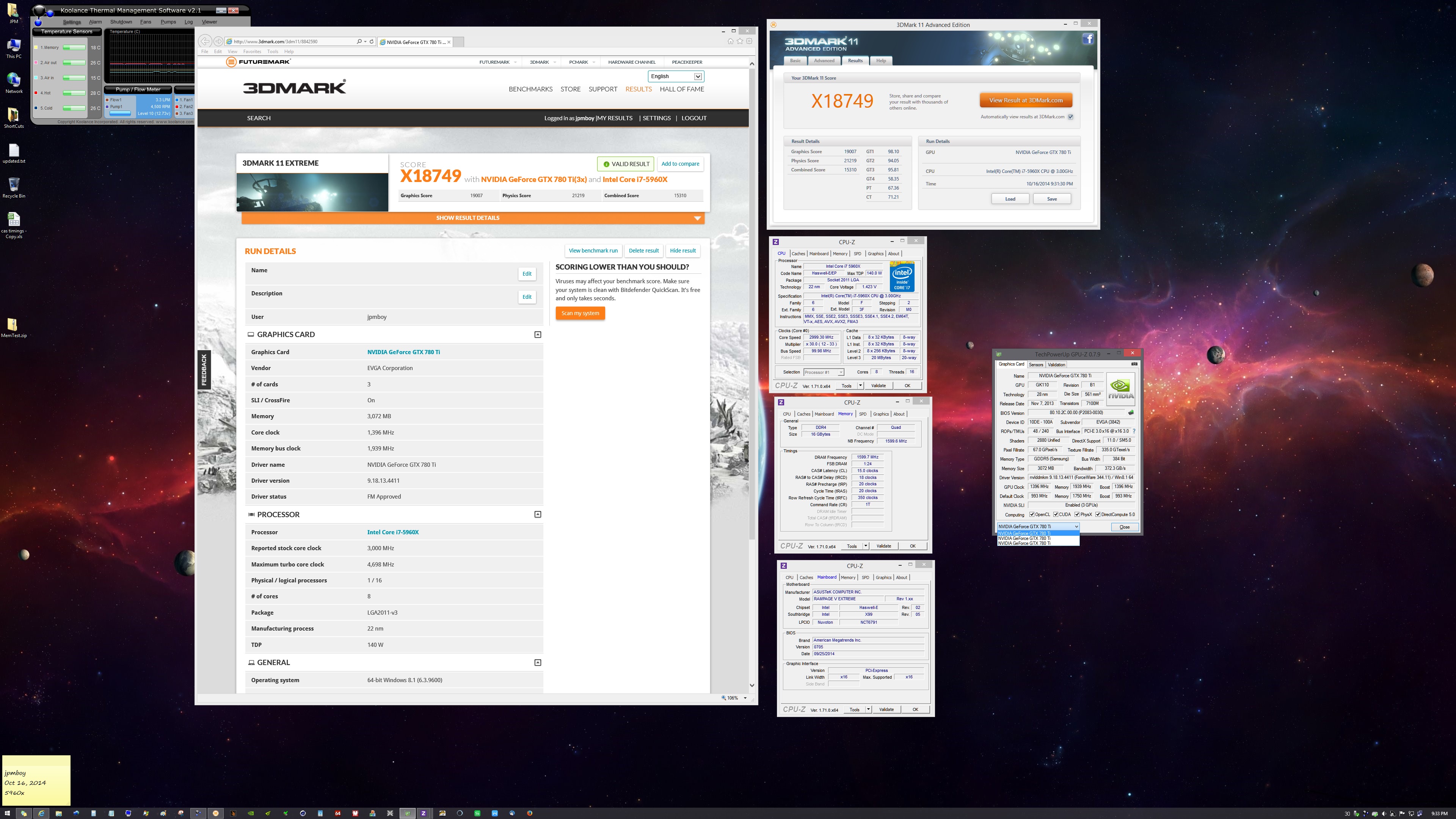
Task: Toggle the CUDA checkbox in GPU-Z
Action: (x=1056, y=515)
